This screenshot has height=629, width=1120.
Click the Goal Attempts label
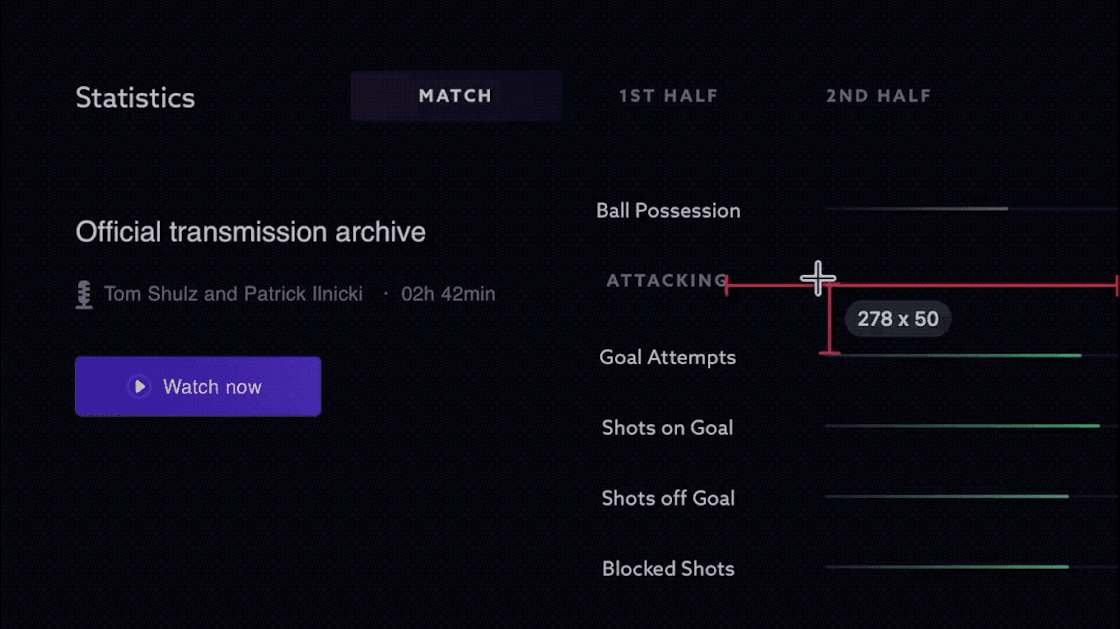pos(667,357)
